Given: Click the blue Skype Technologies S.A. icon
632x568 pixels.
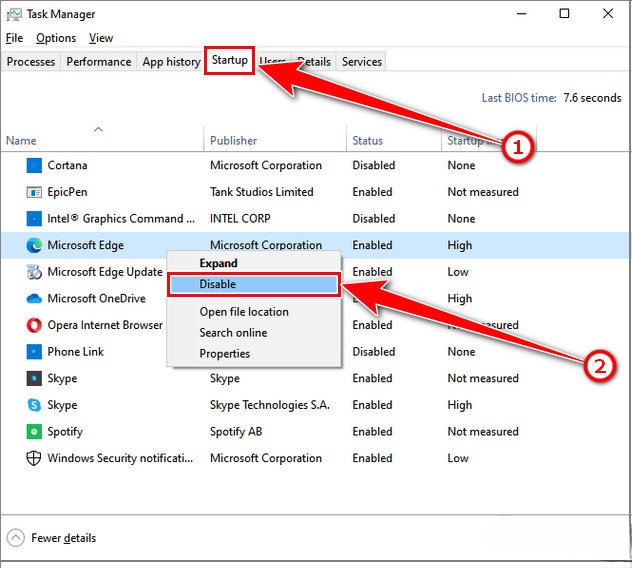Looking at the screenshot, I should [x=34, y=405].
